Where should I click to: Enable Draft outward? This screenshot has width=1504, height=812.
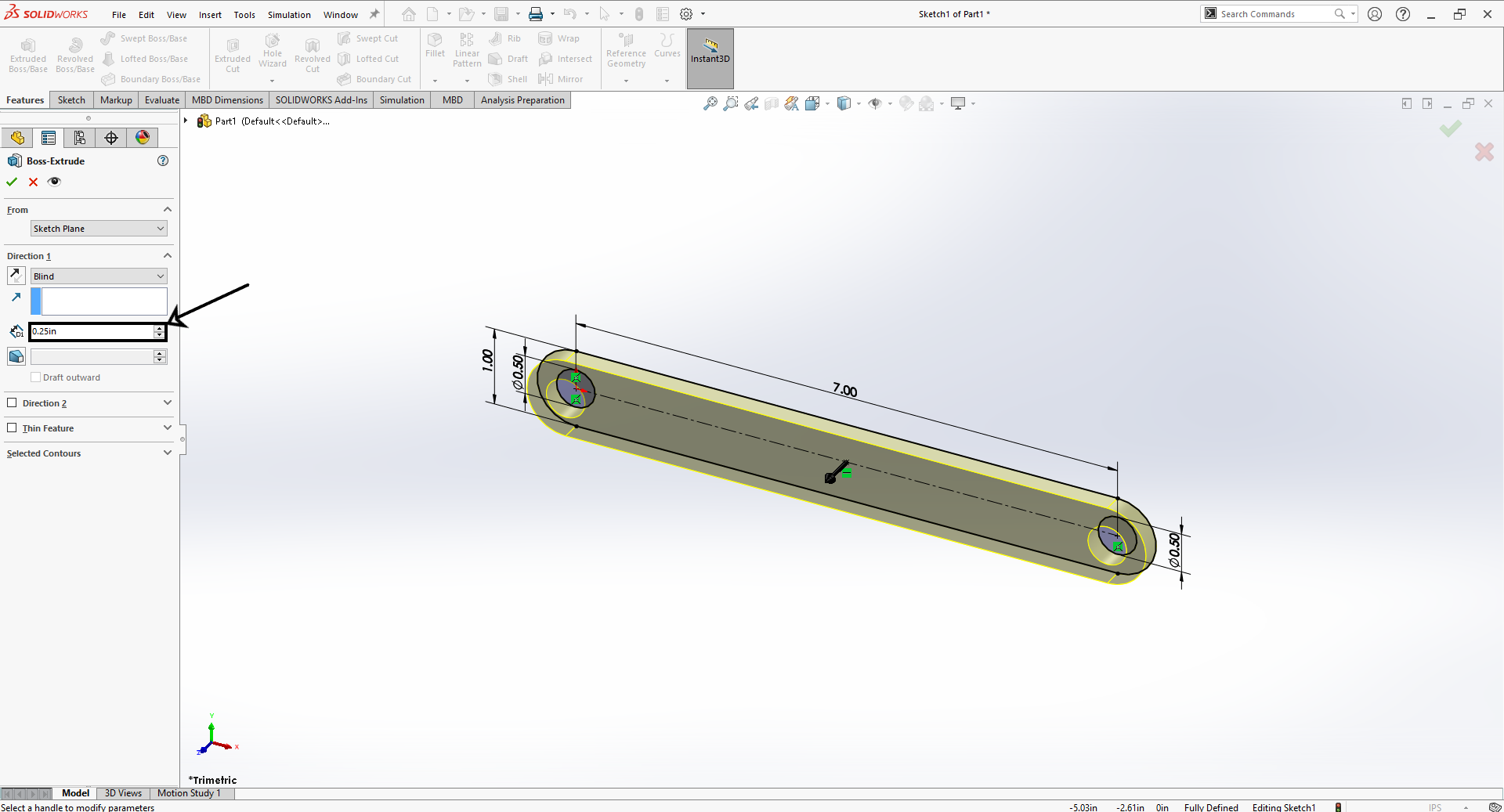pos(35,377)
